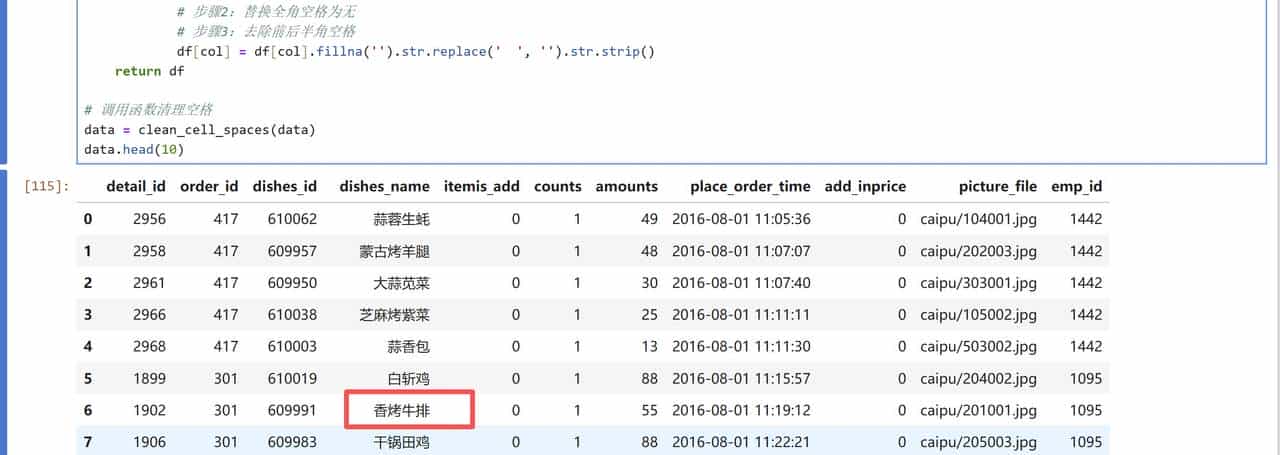Click detail_id value 1902
The width and height of the screenshot is (1280, 455).
coord(149,411)
